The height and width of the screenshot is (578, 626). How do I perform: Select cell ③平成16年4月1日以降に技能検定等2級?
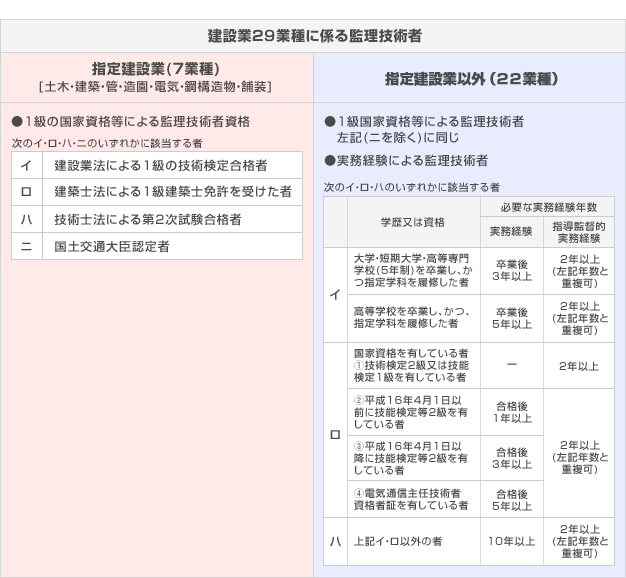tap(414, 458)
